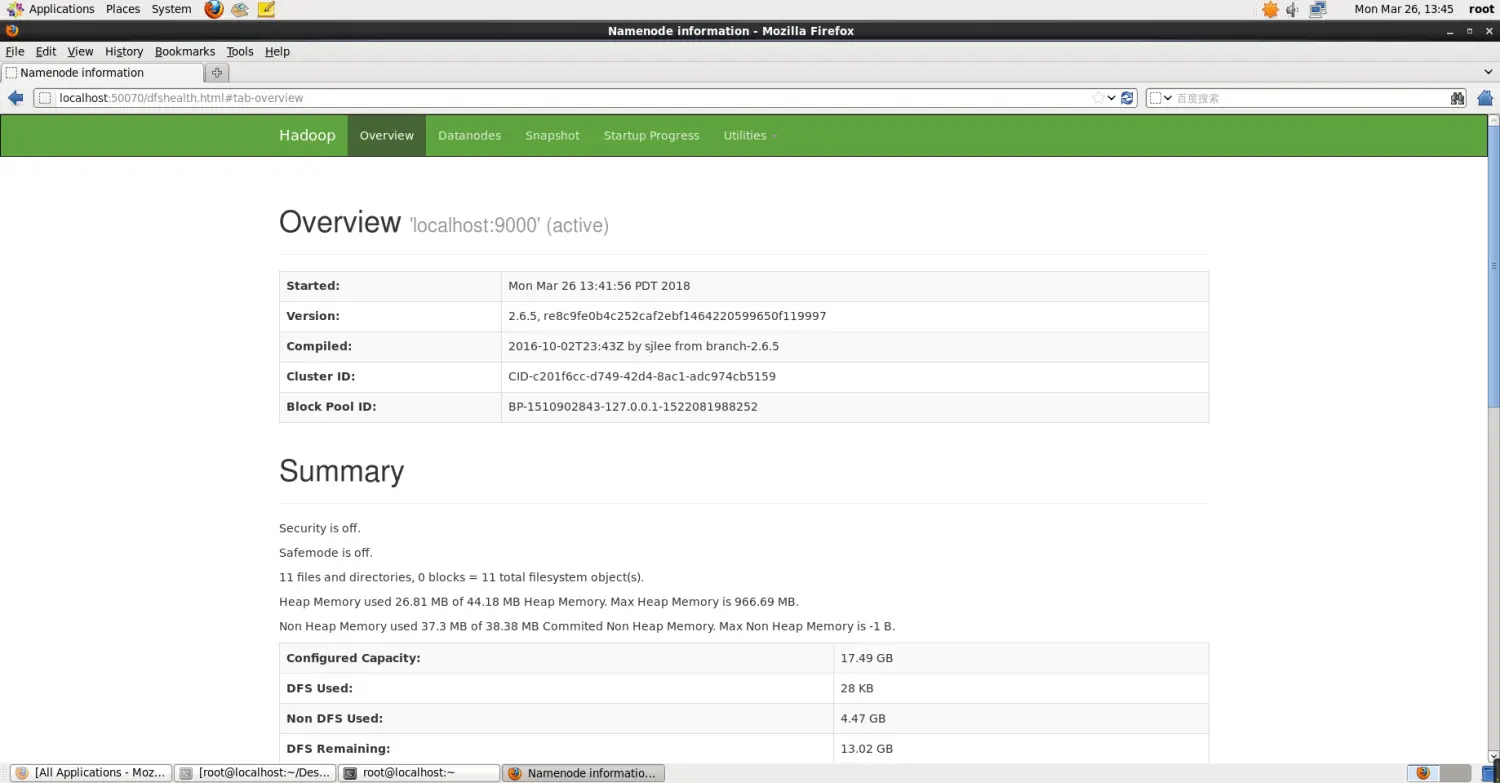Switch to root@localhost:~/Des... terminal taskbar button

click(255, 773)
